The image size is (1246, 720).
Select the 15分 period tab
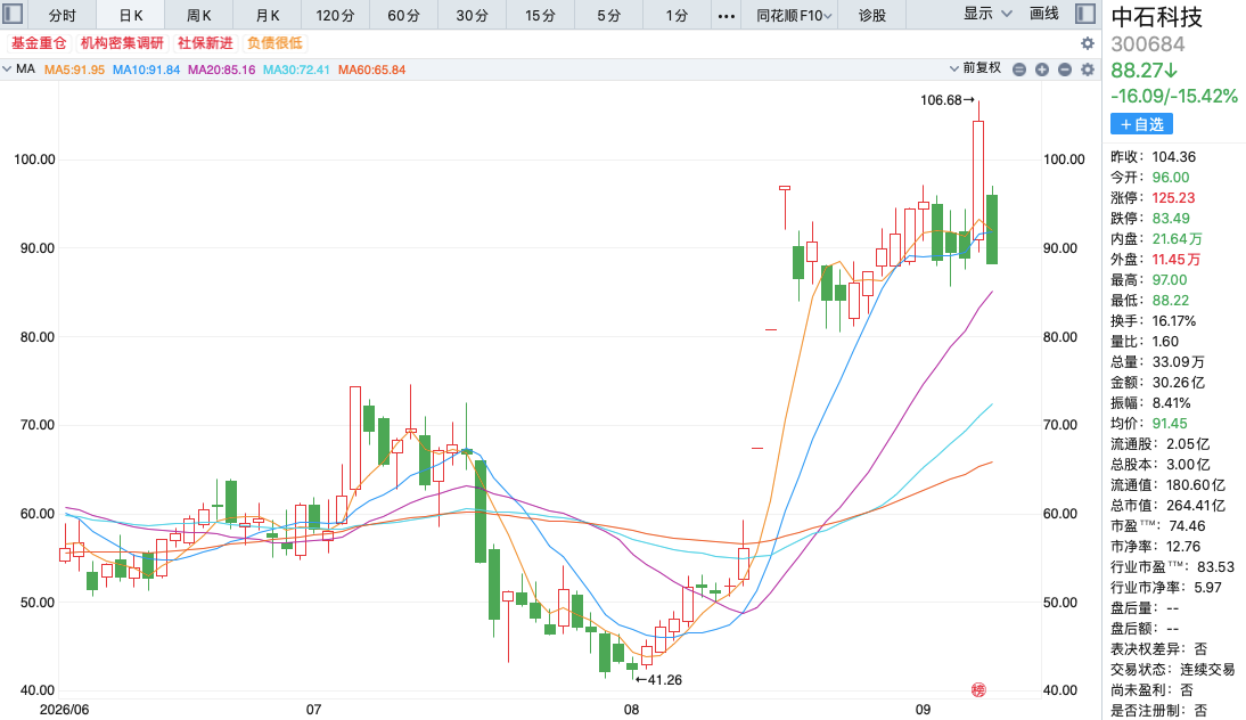pyautogui.click(x=539, y=15)
